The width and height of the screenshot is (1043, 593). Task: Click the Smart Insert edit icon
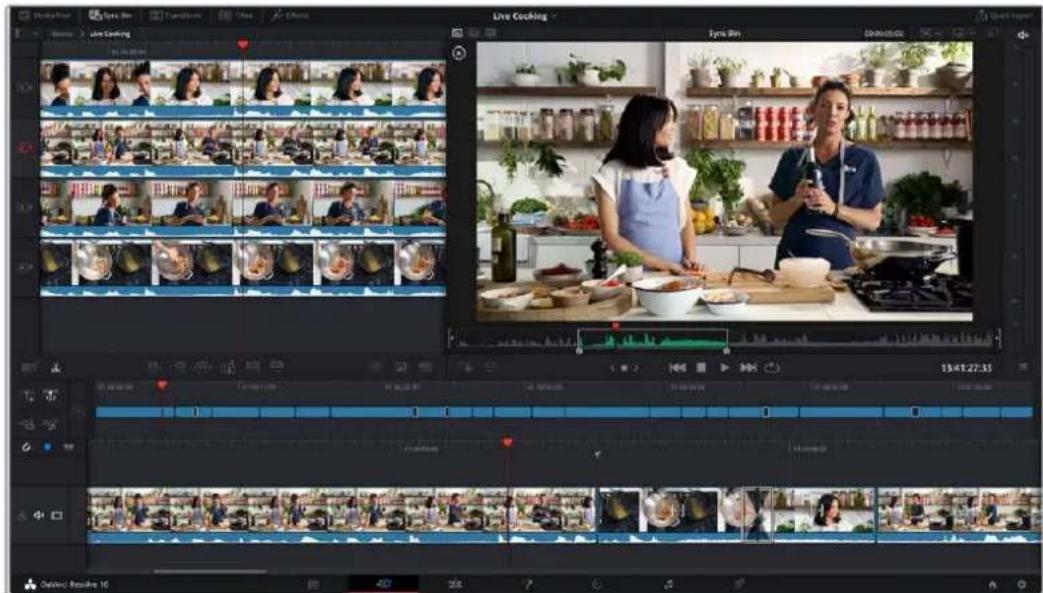click(154, 366)
